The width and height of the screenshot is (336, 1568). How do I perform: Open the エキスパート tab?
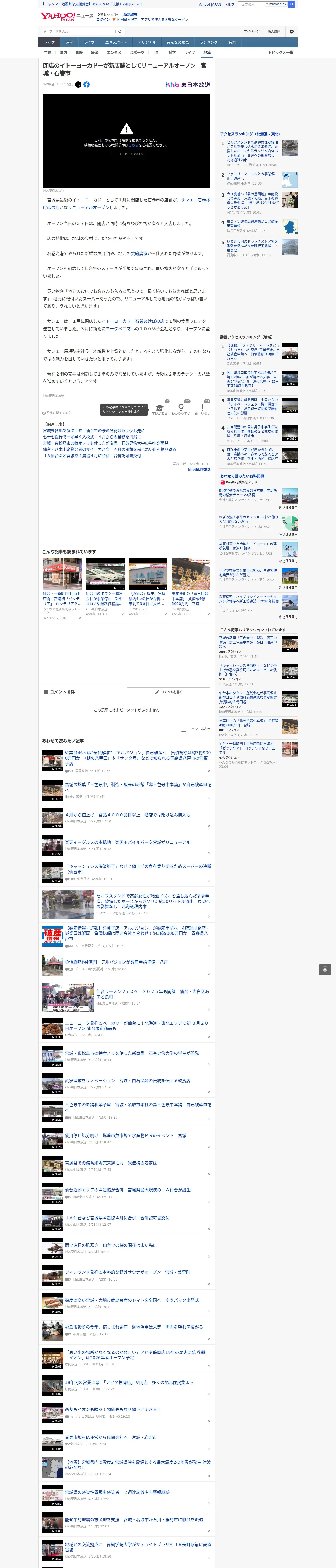(x=116, y=43)
